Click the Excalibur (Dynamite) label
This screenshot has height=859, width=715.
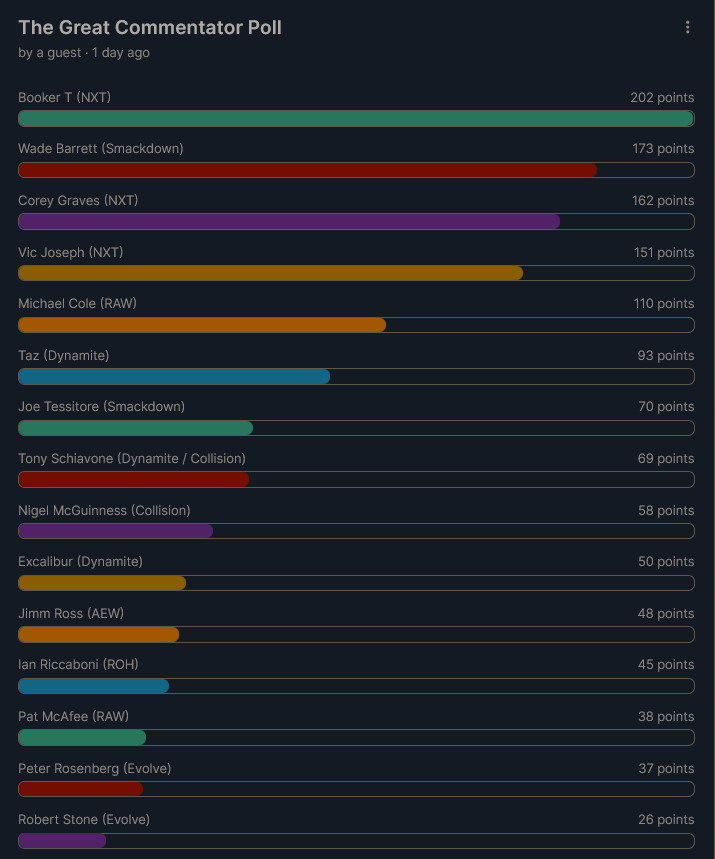click(80, 562)
